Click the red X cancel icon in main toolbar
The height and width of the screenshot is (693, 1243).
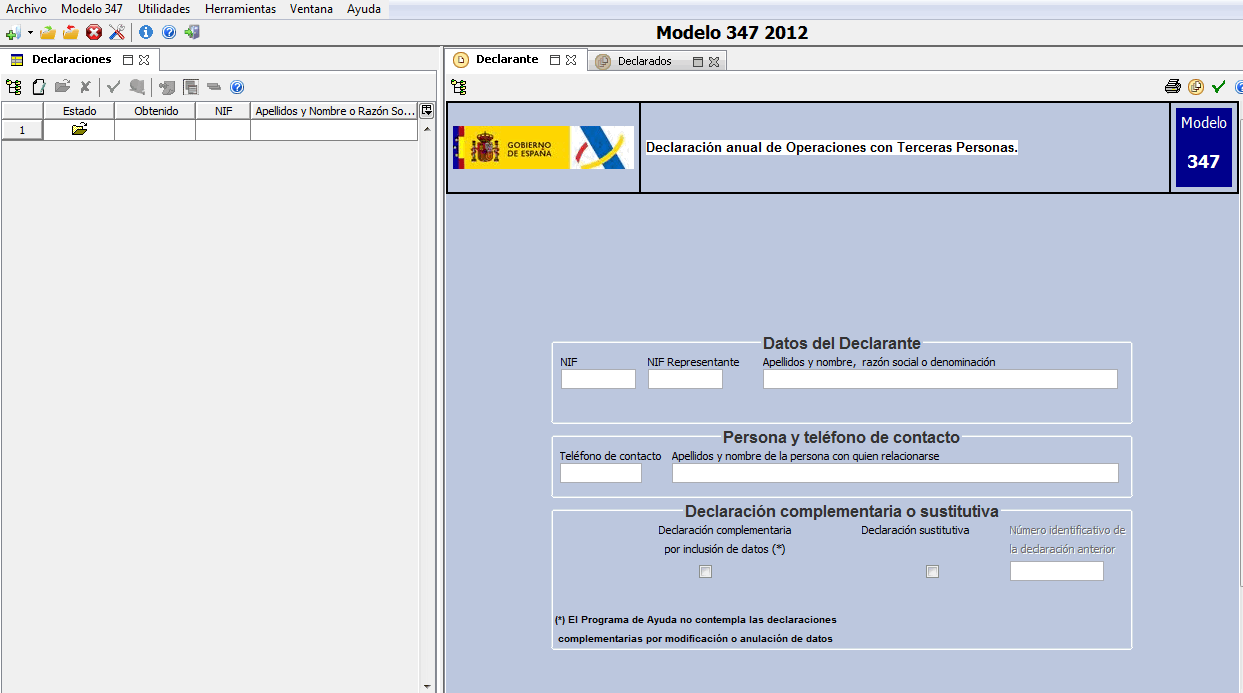pos(94,32)
